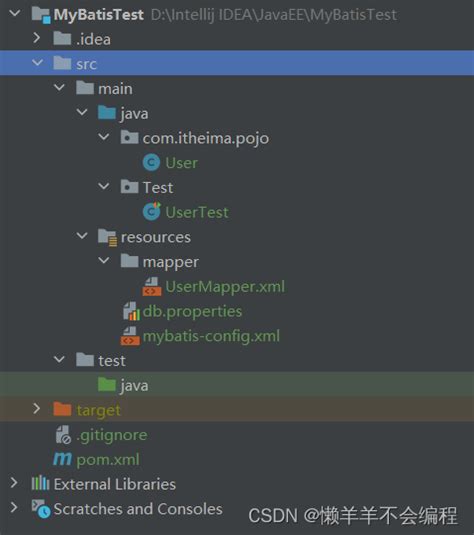Click the External Libraries icon

pyautogui.click(x=41, y=483)
